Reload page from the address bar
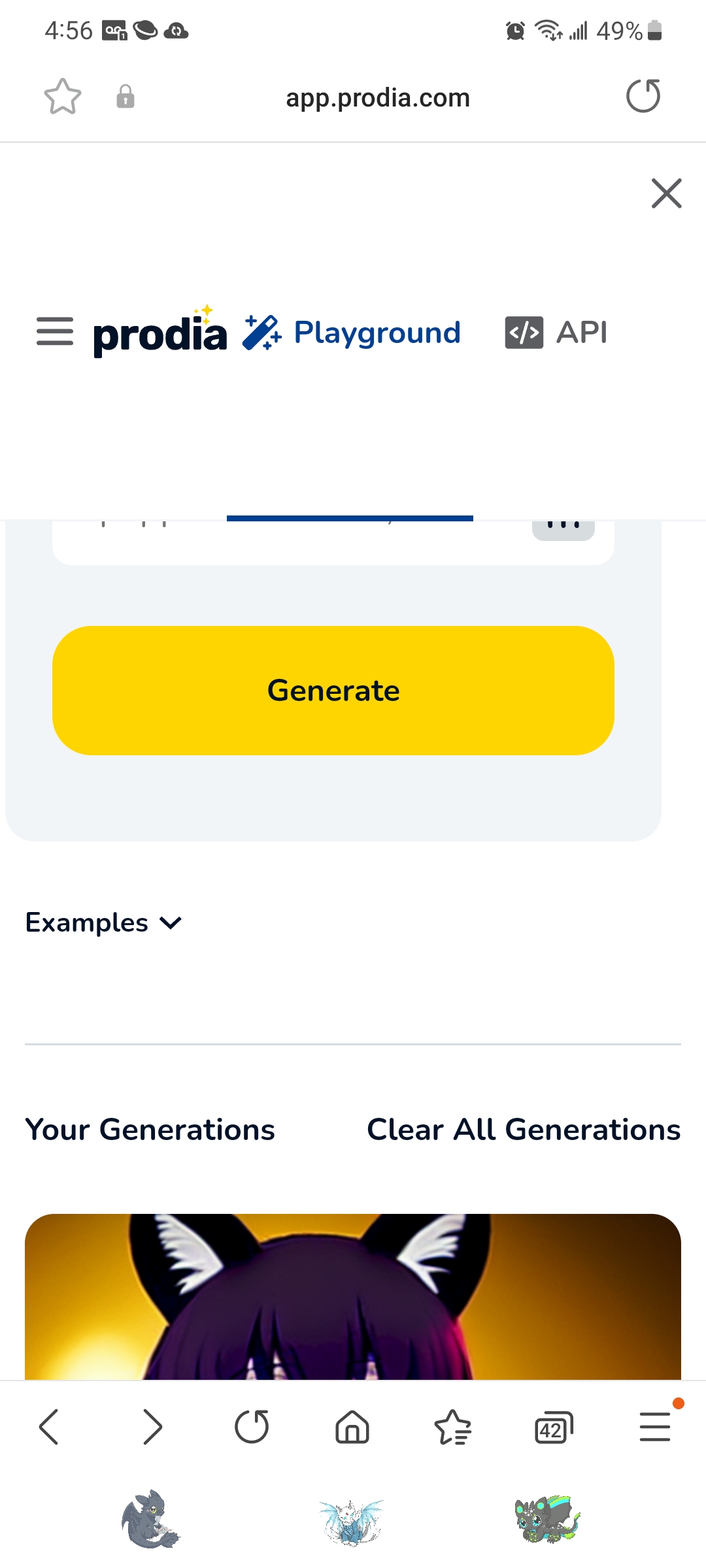 643,97
